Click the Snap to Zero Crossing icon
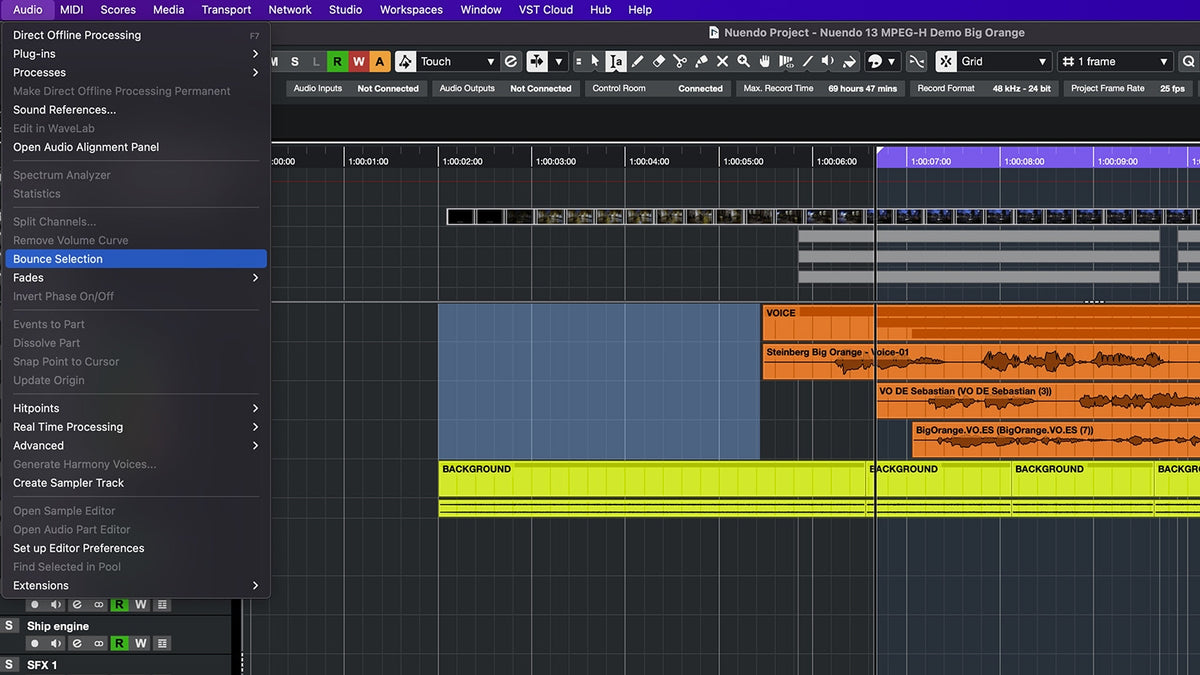 (x=916, y=61)
